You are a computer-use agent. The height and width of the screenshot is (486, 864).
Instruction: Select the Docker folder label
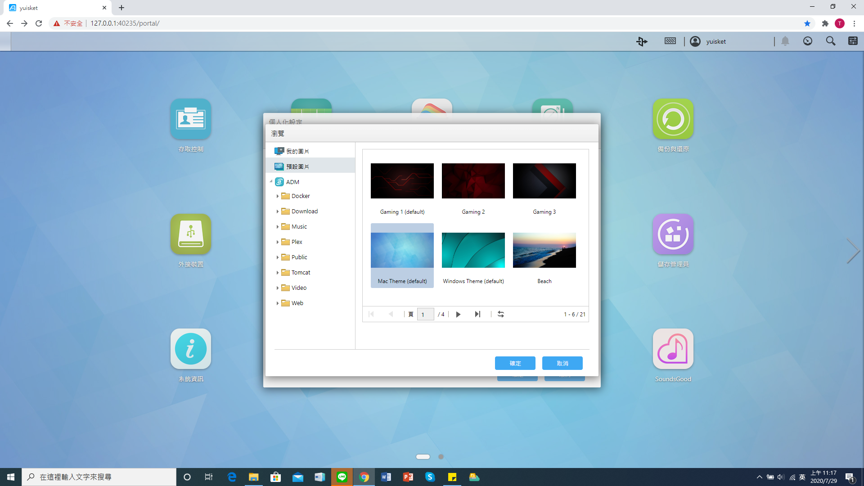300,196
